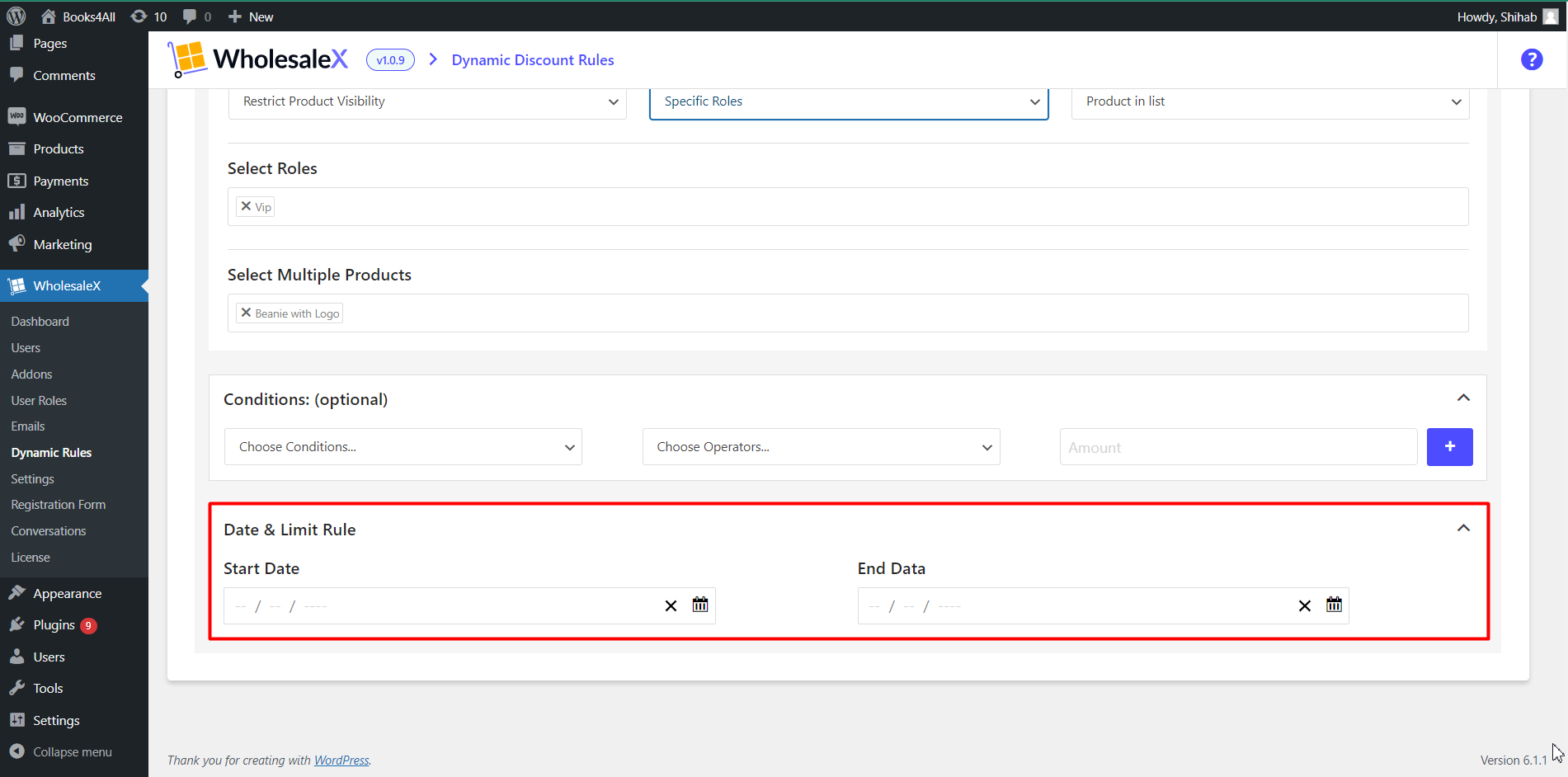Click the blue help question mark icon
Viewport: 1568px width, 777px height.
coord(1532,59)
